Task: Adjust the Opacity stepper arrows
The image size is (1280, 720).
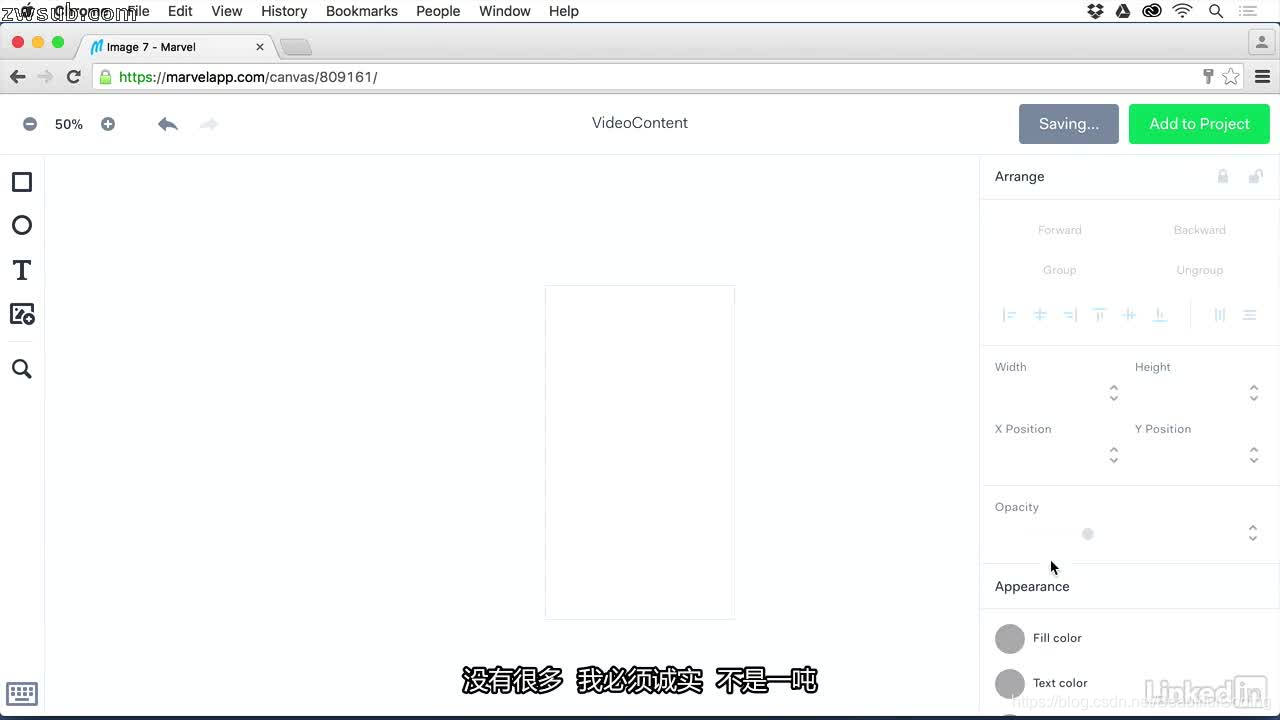Action: [1253, 533]
